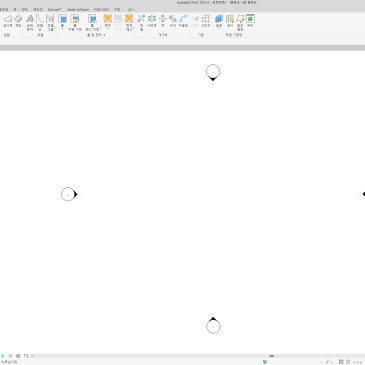Screen dimensions: 365x365
Task: Switch to the Ideate Software tab
Action: click(x=78, y=9)
